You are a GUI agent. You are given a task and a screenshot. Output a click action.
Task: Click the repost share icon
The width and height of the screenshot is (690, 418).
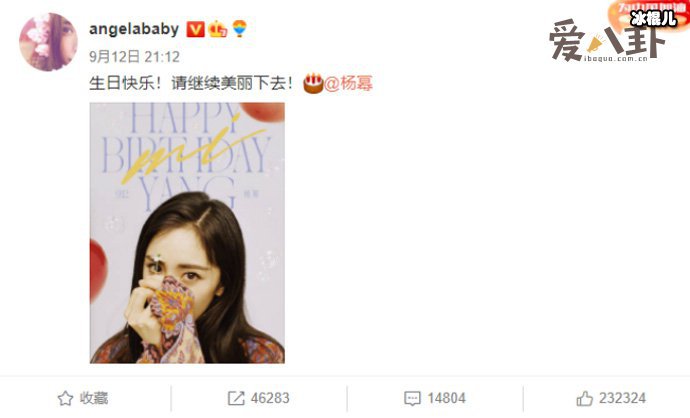point(236,398)
